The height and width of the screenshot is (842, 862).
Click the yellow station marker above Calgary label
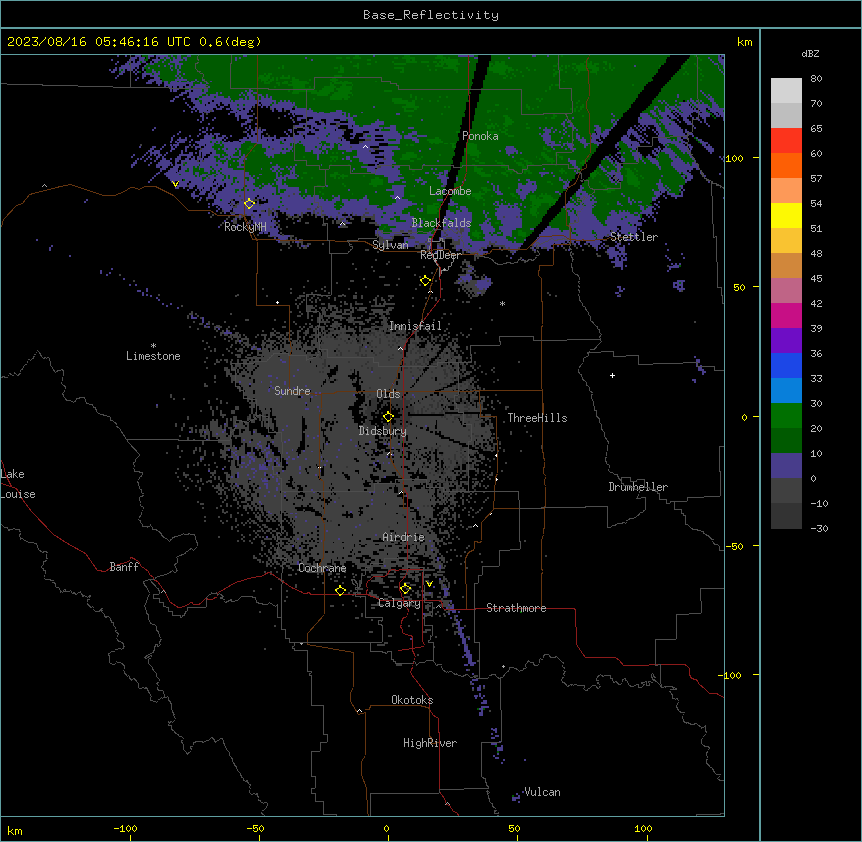tap(405, 589)
